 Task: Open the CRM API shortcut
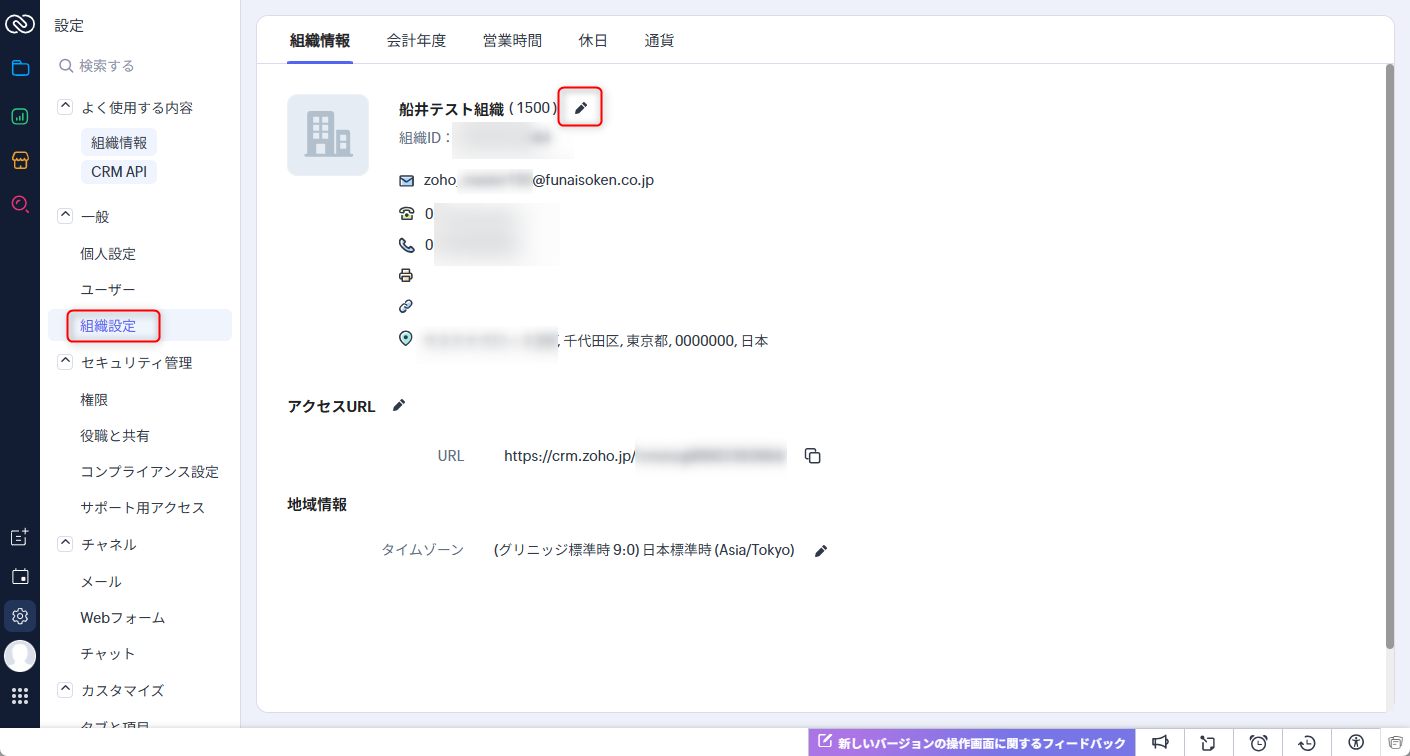pyautogui.click(x=119, y=172)
